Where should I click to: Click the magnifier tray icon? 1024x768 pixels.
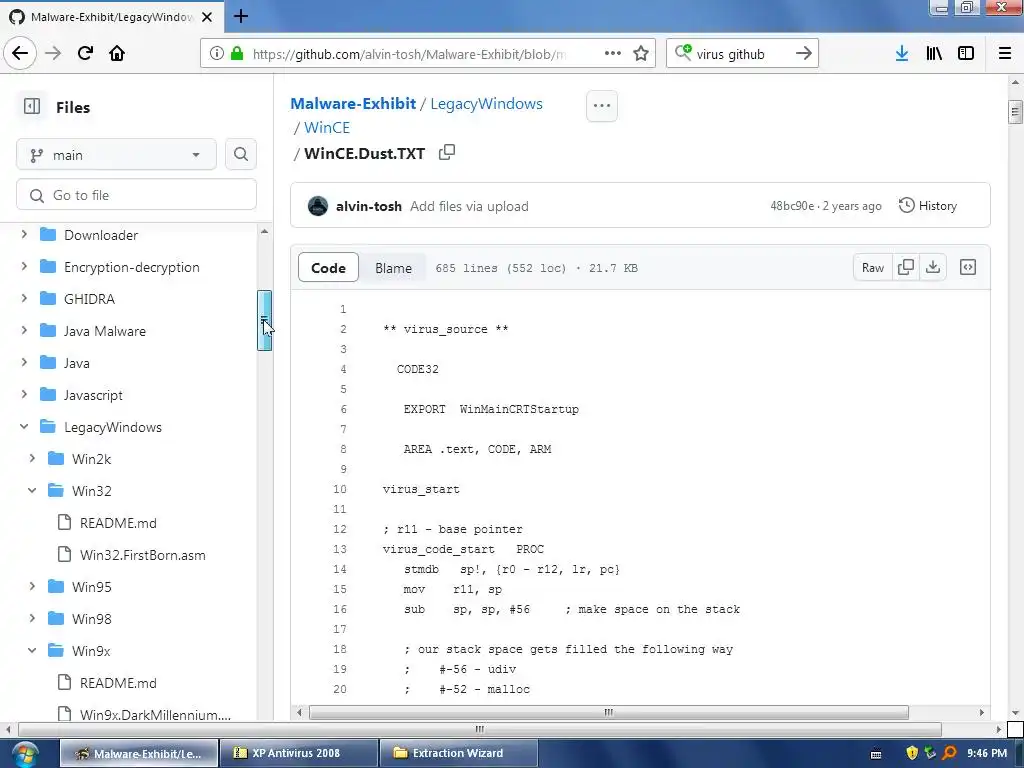coord(950,753)
